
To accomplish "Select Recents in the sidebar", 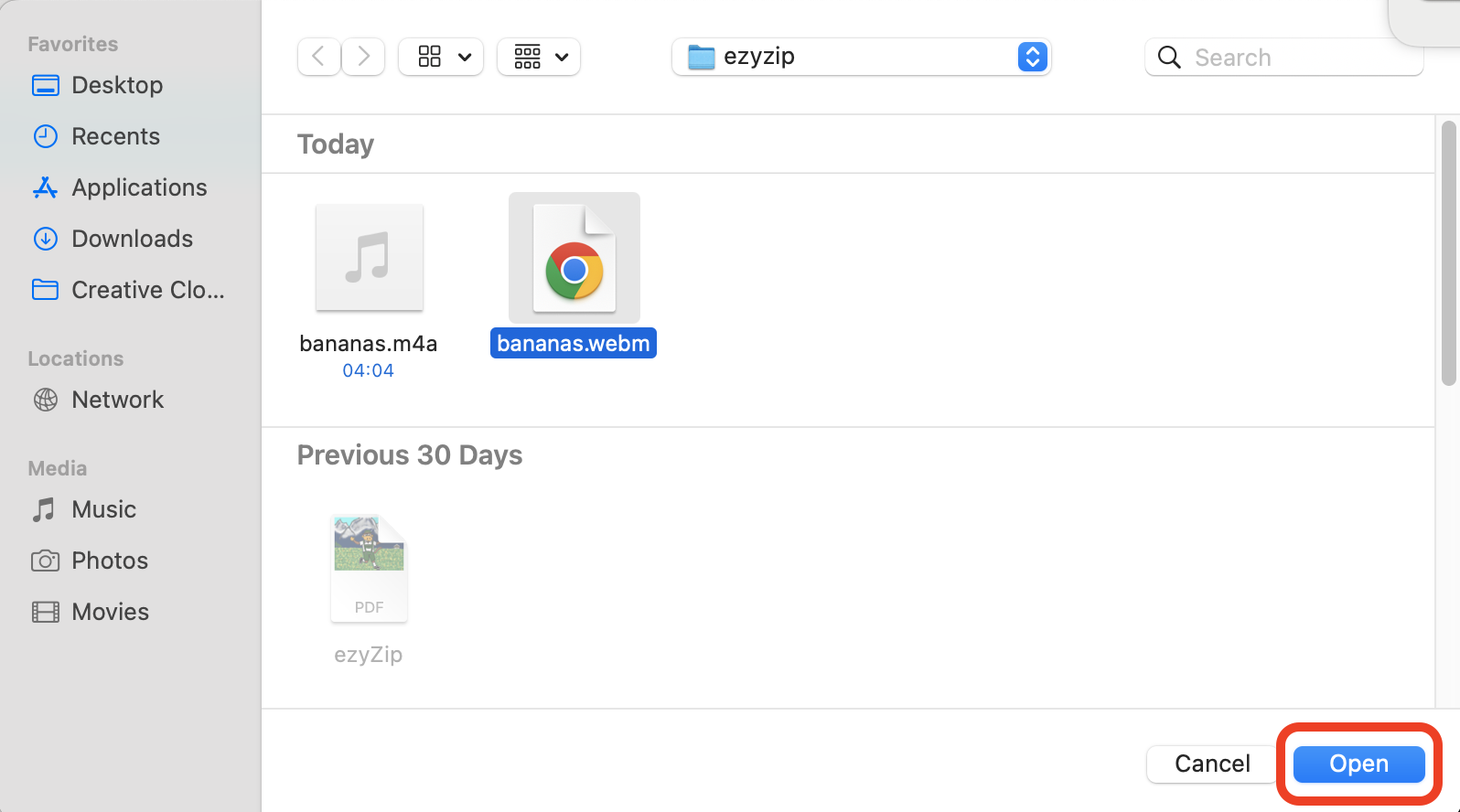I will click(115, 136).
